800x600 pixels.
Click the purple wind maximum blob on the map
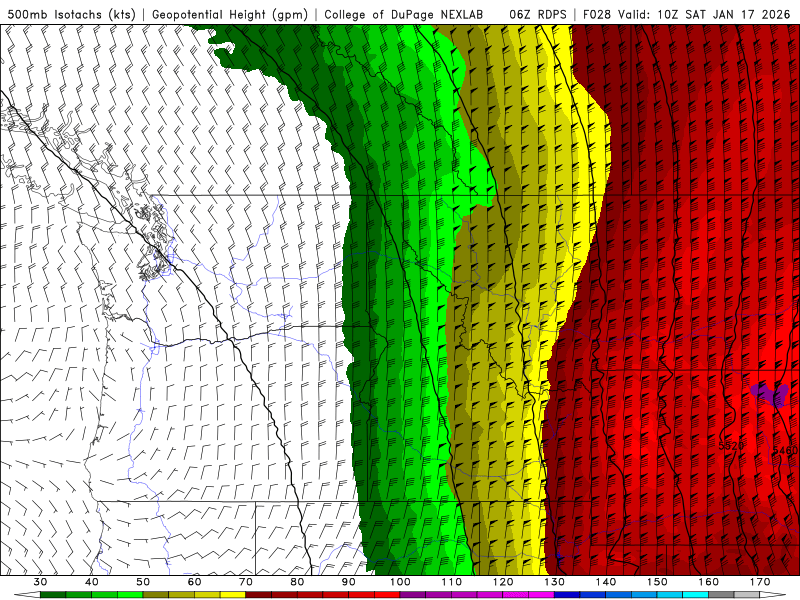click(769, 394)
